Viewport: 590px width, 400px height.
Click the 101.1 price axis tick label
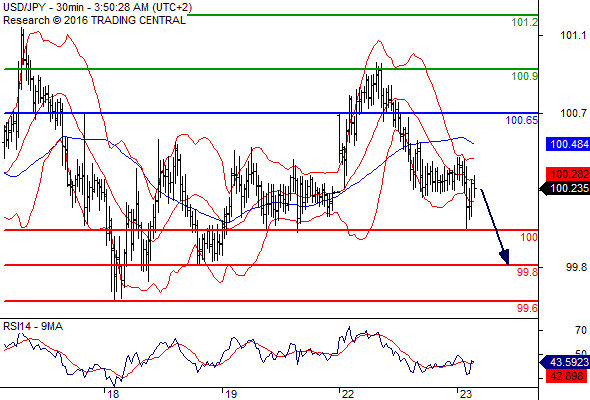click(573, 35)
